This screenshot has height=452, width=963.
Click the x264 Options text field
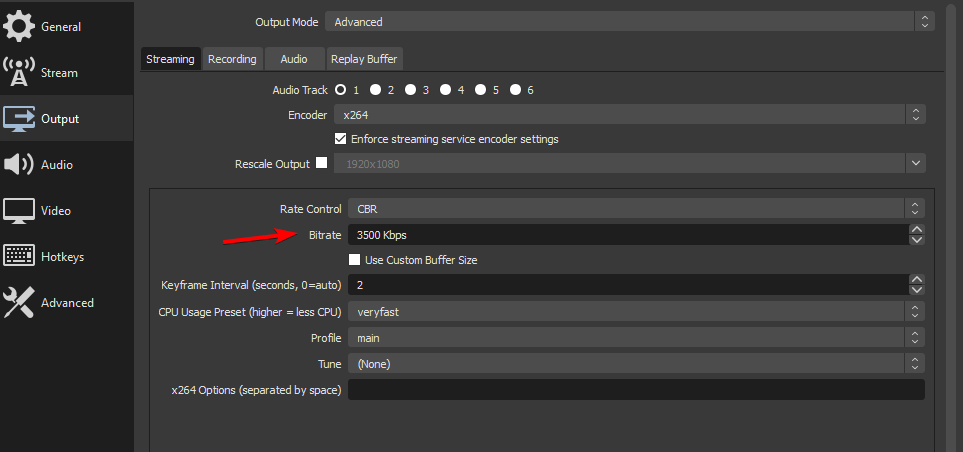[635, 390]
